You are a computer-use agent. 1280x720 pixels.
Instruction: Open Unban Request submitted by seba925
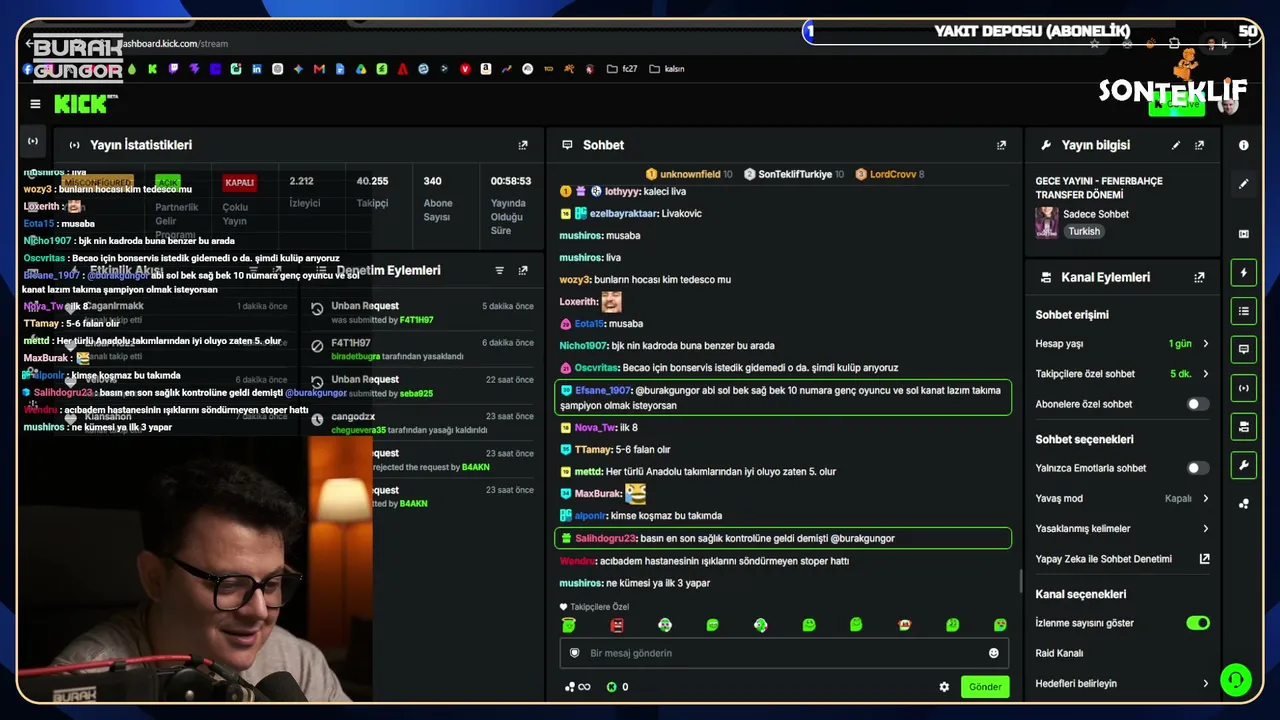[422, 386]
